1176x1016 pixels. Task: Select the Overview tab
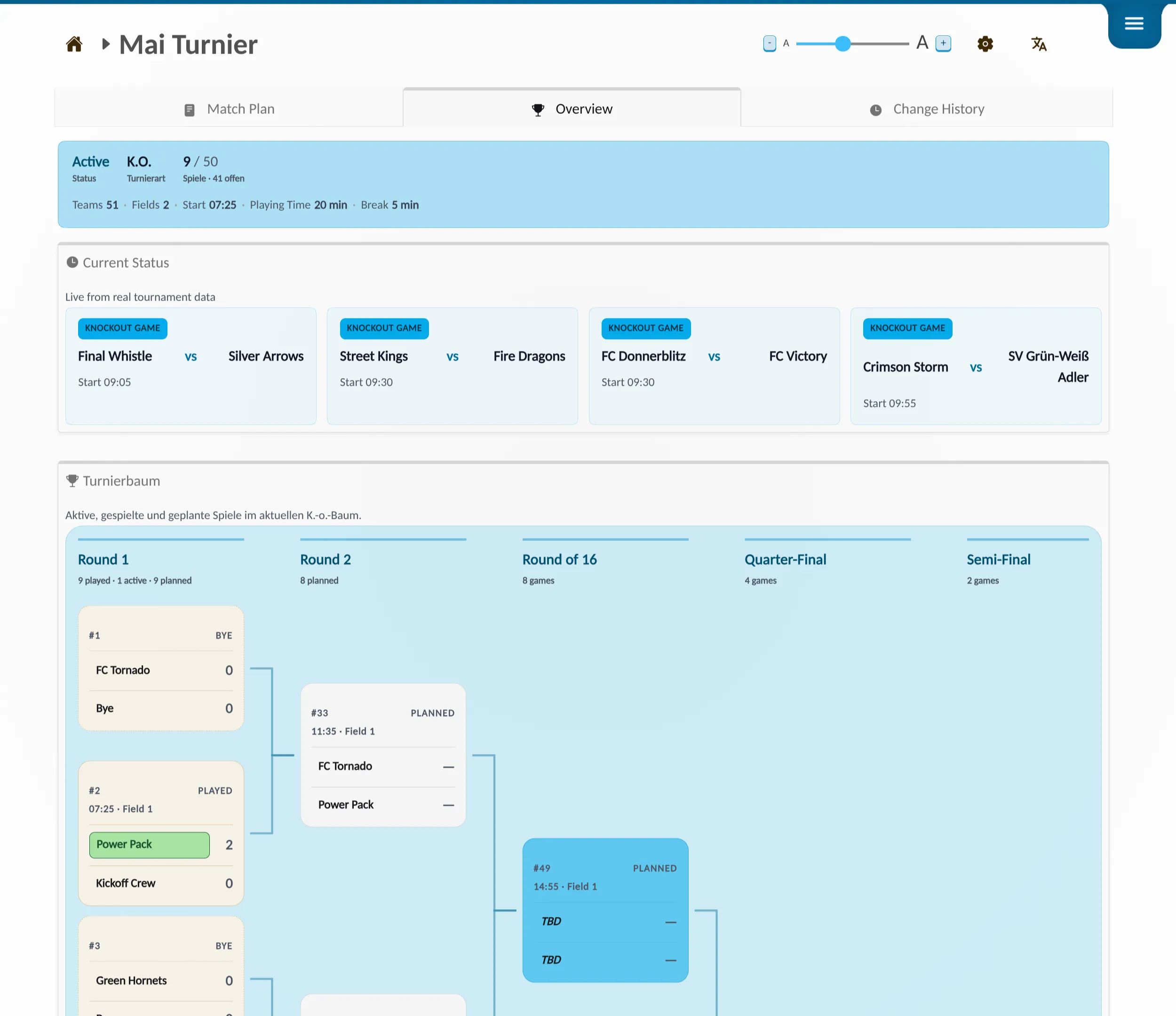pyautogui.click(x=572, y=108)
